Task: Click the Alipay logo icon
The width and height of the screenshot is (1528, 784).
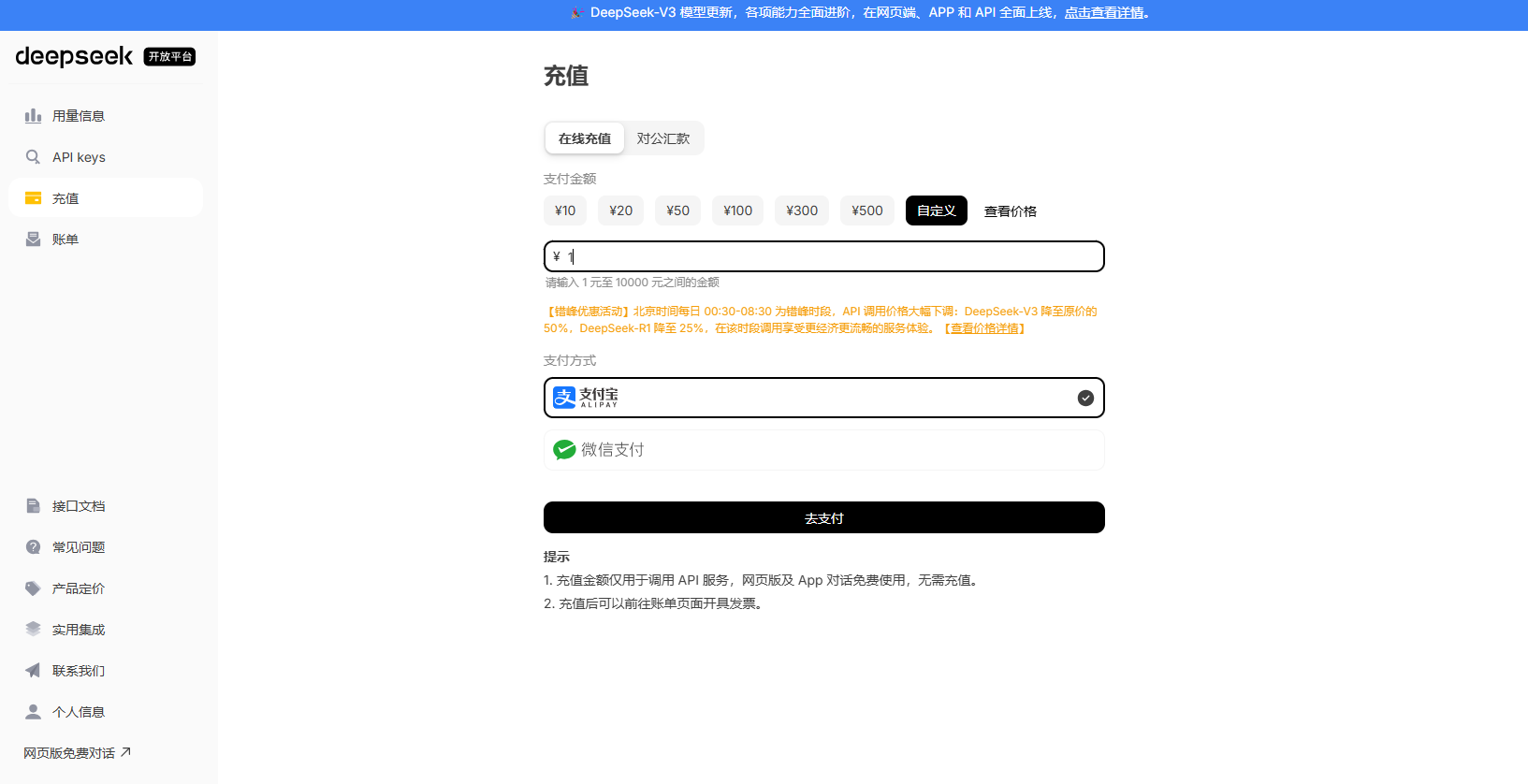Action: [x=564, y=398]
